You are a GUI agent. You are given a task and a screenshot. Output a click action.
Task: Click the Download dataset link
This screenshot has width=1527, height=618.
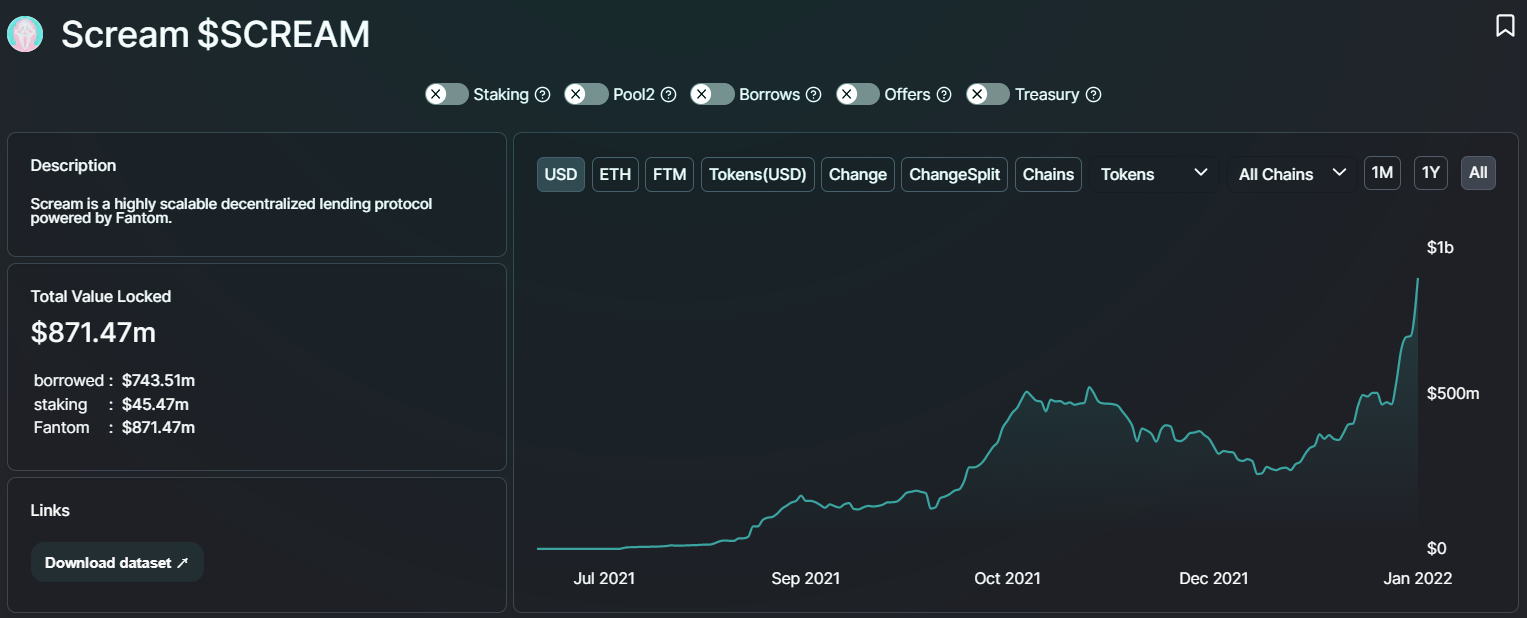[x=117, y=562]
